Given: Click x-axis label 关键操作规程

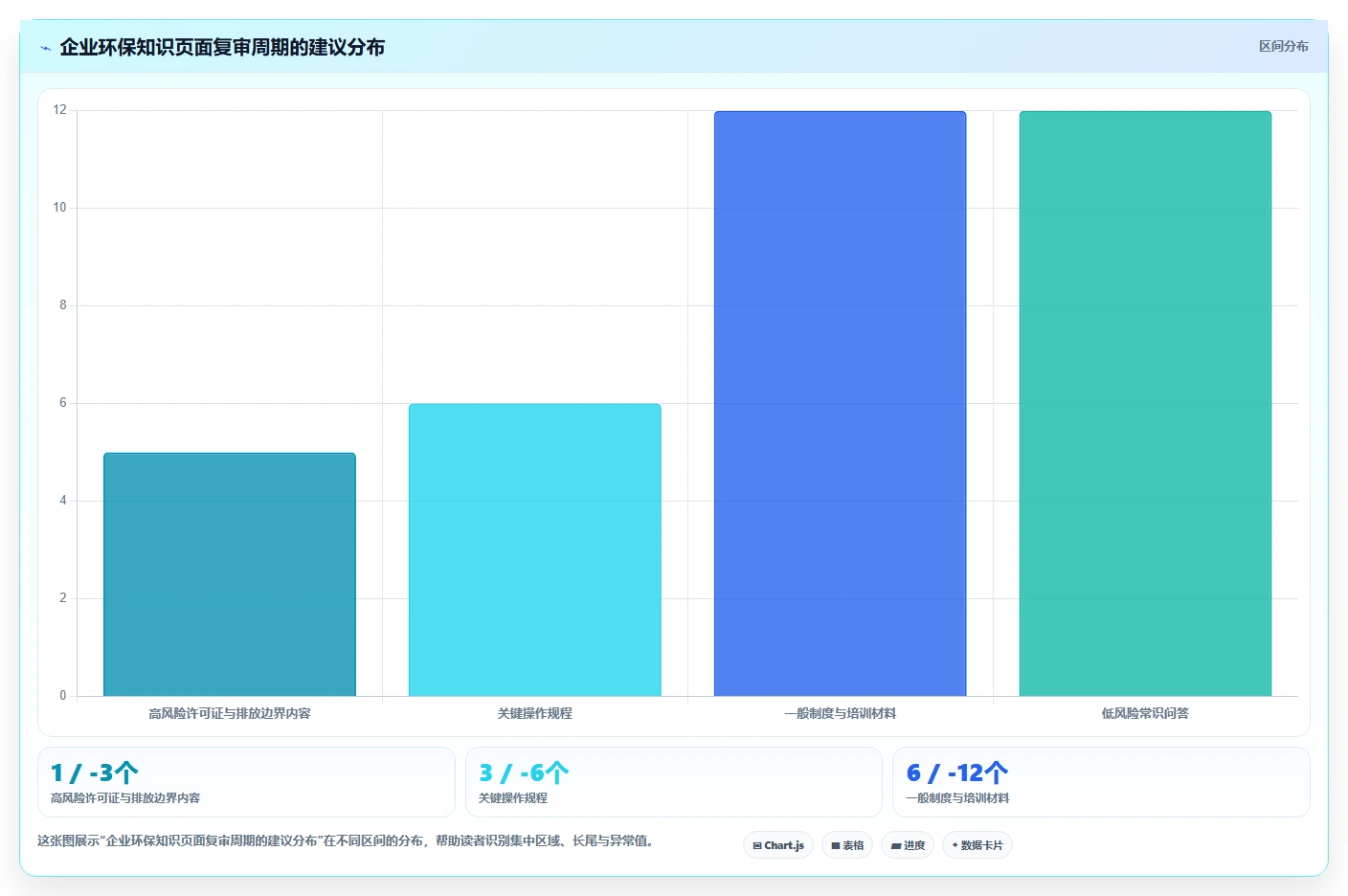Looking at the screenshot, I should 534,713.
